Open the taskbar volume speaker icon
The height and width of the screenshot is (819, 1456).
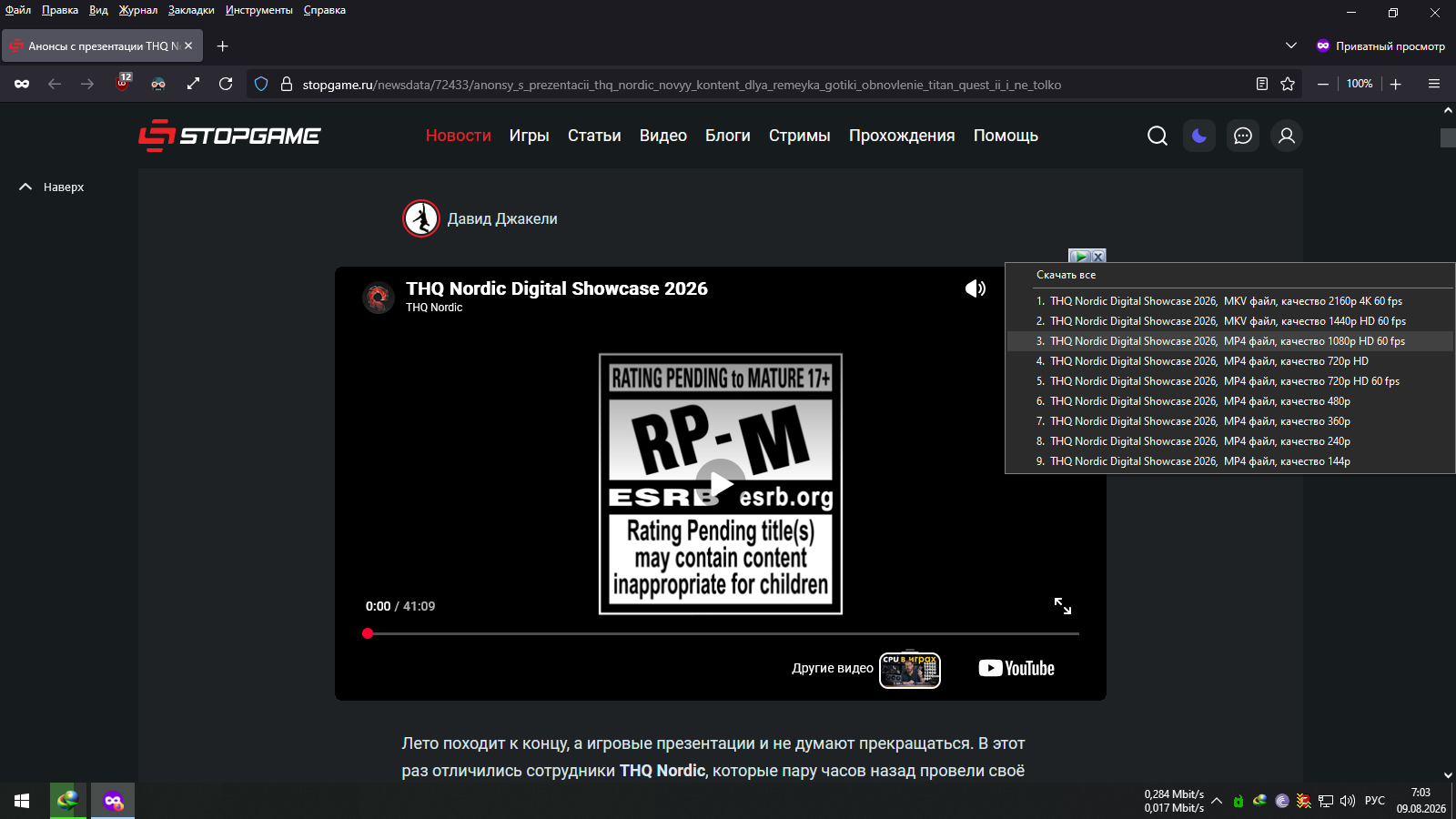tap(1348, 801)
